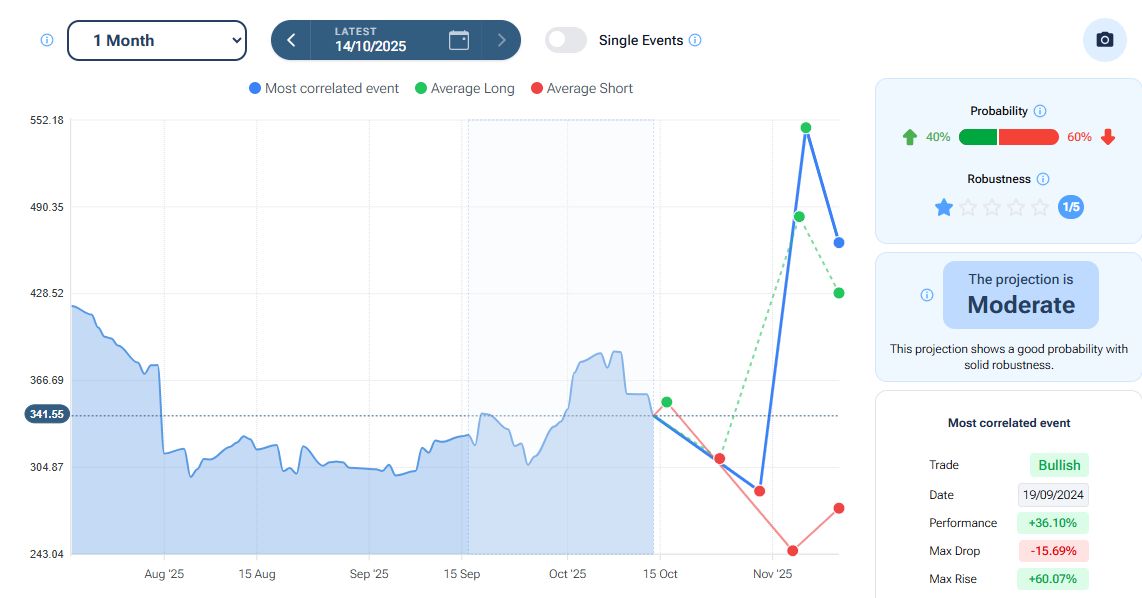Click the Probability info icon
This screenshot has height=598, width=1142.
(x=1040, y=111)
